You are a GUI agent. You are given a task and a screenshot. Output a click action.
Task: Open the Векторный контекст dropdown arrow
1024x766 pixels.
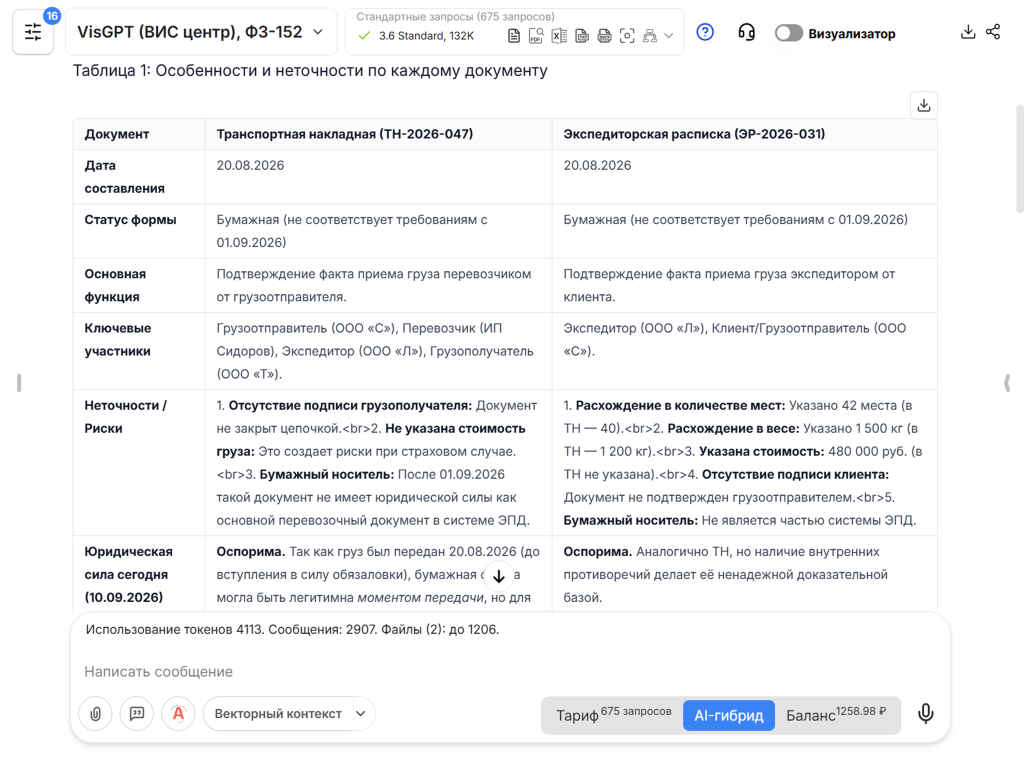point(360,714)
